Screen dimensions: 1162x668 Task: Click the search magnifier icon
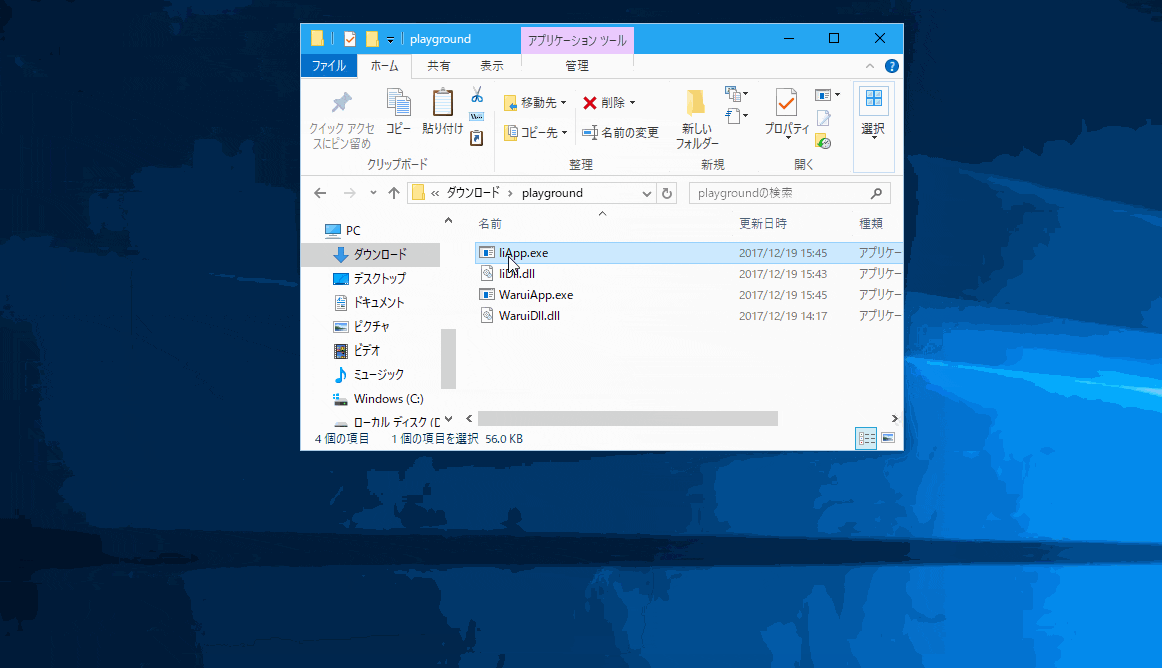point(877,194)
